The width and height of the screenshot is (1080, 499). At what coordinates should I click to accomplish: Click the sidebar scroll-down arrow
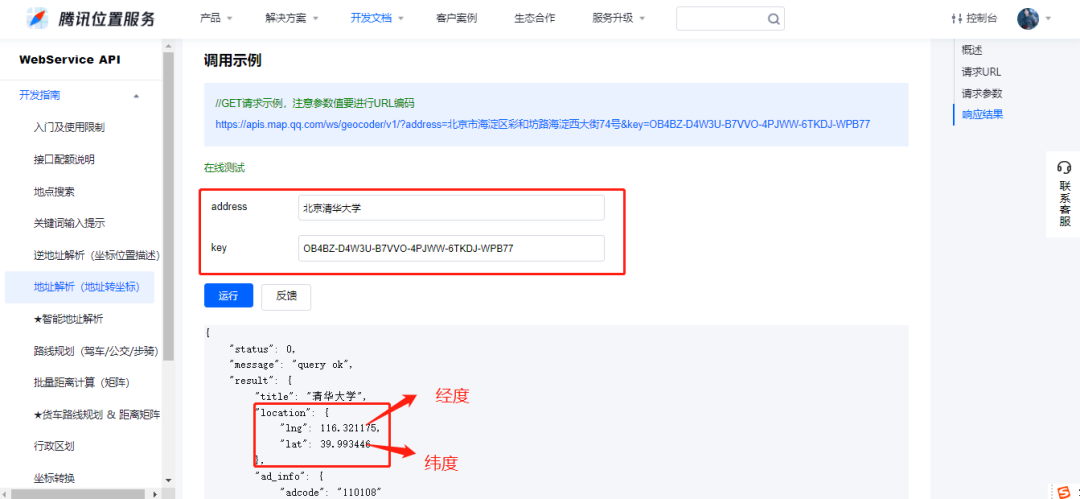click(x=168, y=480)
